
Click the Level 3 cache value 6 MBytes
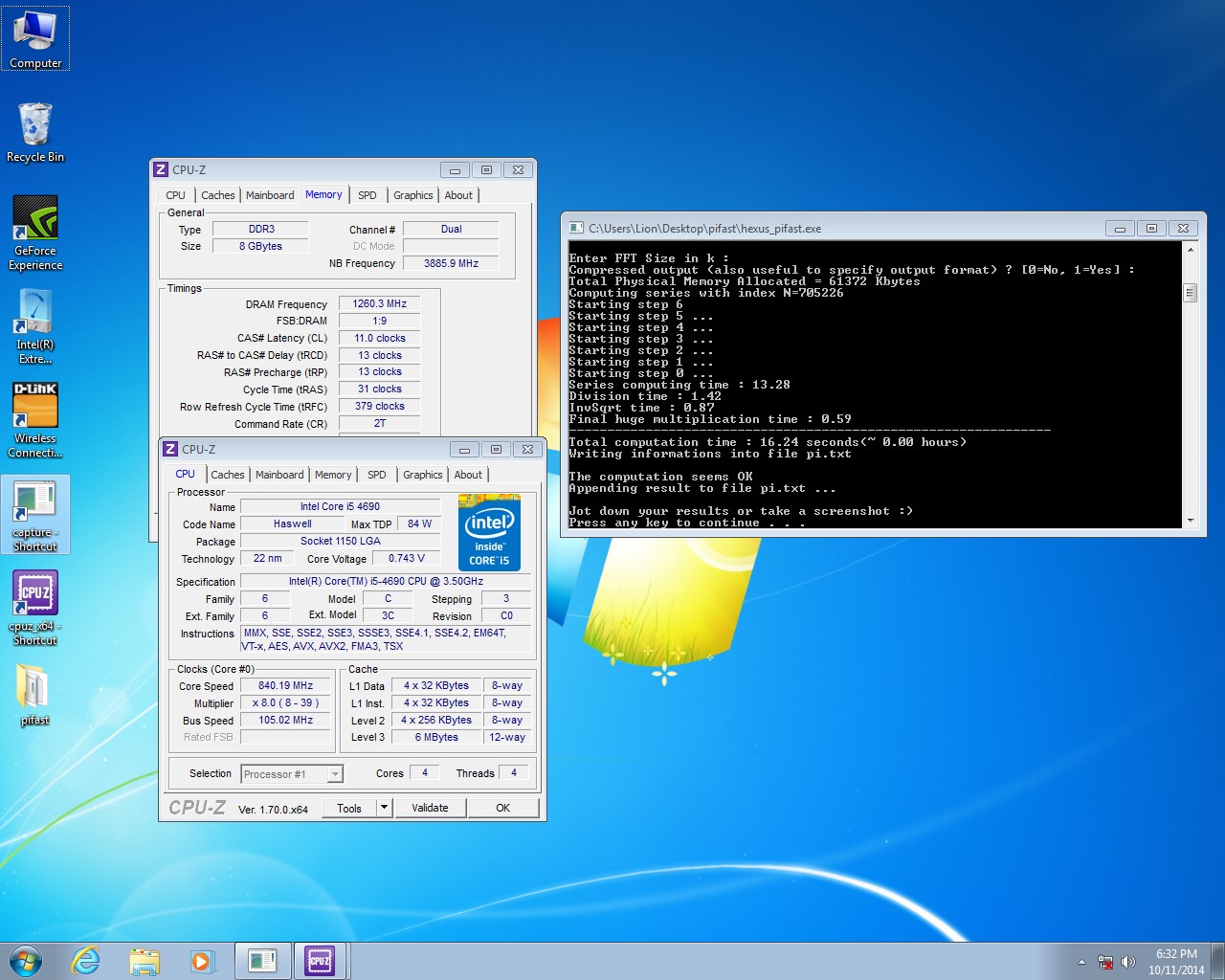pyautogui.click(x=436, y=737)
